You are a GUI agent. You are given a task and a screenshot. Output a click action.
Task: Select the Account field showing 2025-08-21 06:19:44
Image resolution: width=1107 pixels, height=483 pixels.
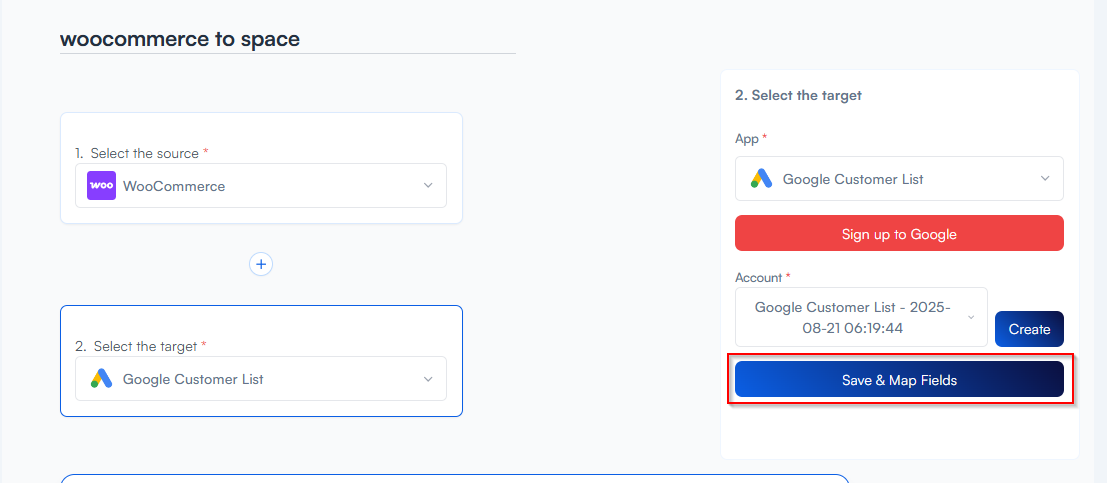[853, 317]
